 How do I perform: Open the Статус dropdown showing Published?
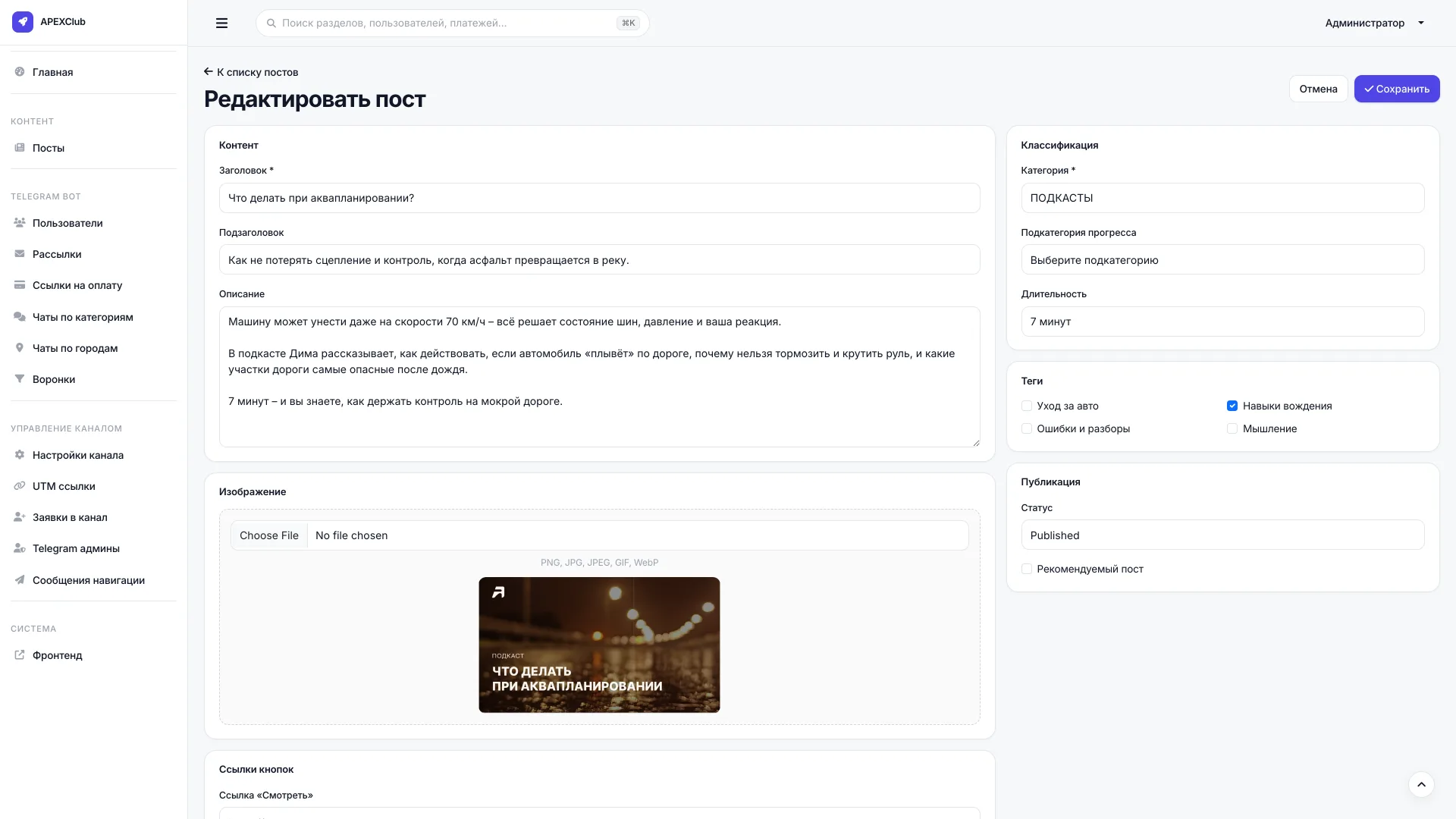pyautogui.click(x=1222, y=535)
